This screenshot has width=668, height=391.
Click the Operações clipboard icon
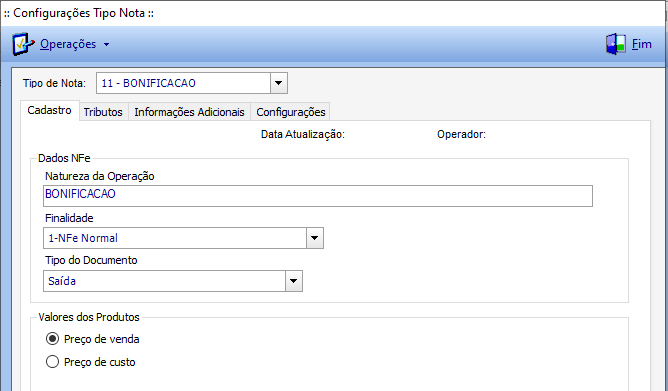23,44
